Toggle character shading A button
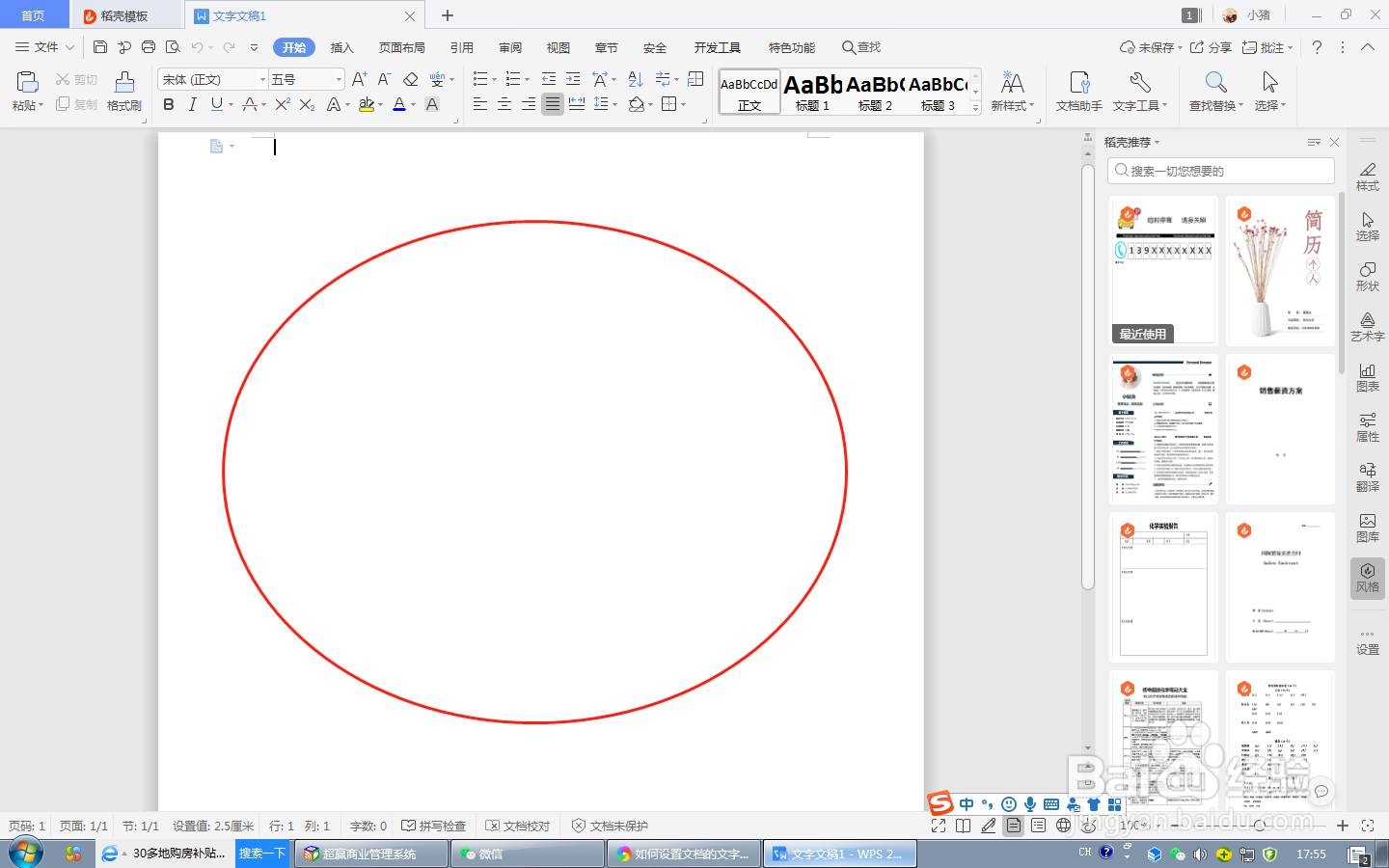The height and width of the screenshot is (868, 1389). [x=432, y=104]
